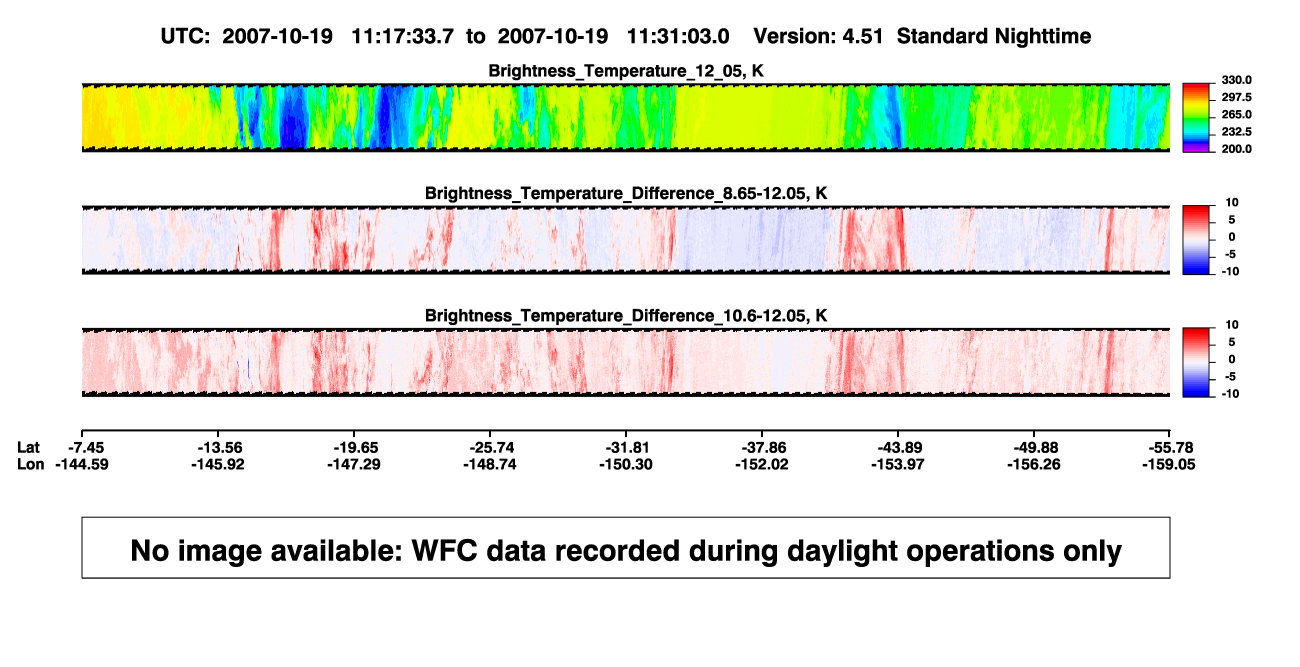This screenshot has width=1300, height=667.
Task: Click the UTC start time 11:17:33.7
Action: [x=404, y=36]
